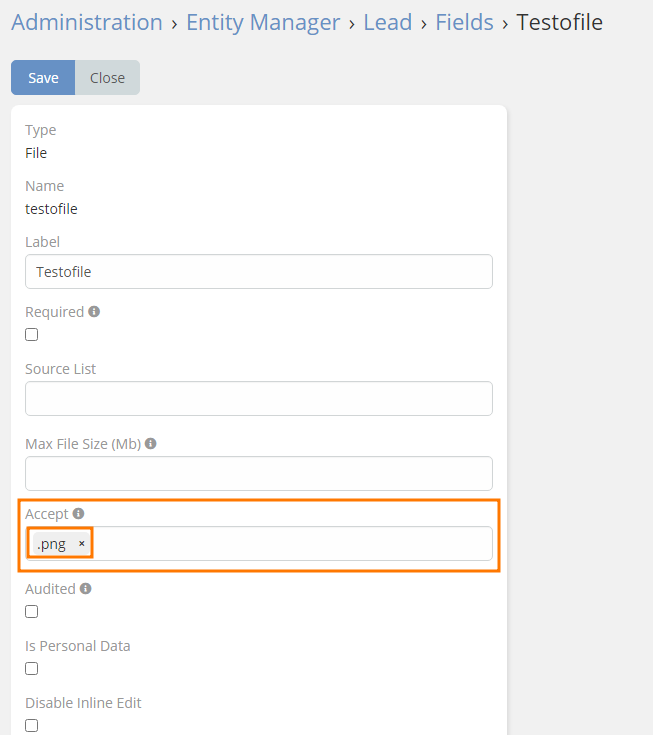Click the empty area of the Accept field
Image resolution: width=653 pixels, height=735 pixels.
pos(290,544)
